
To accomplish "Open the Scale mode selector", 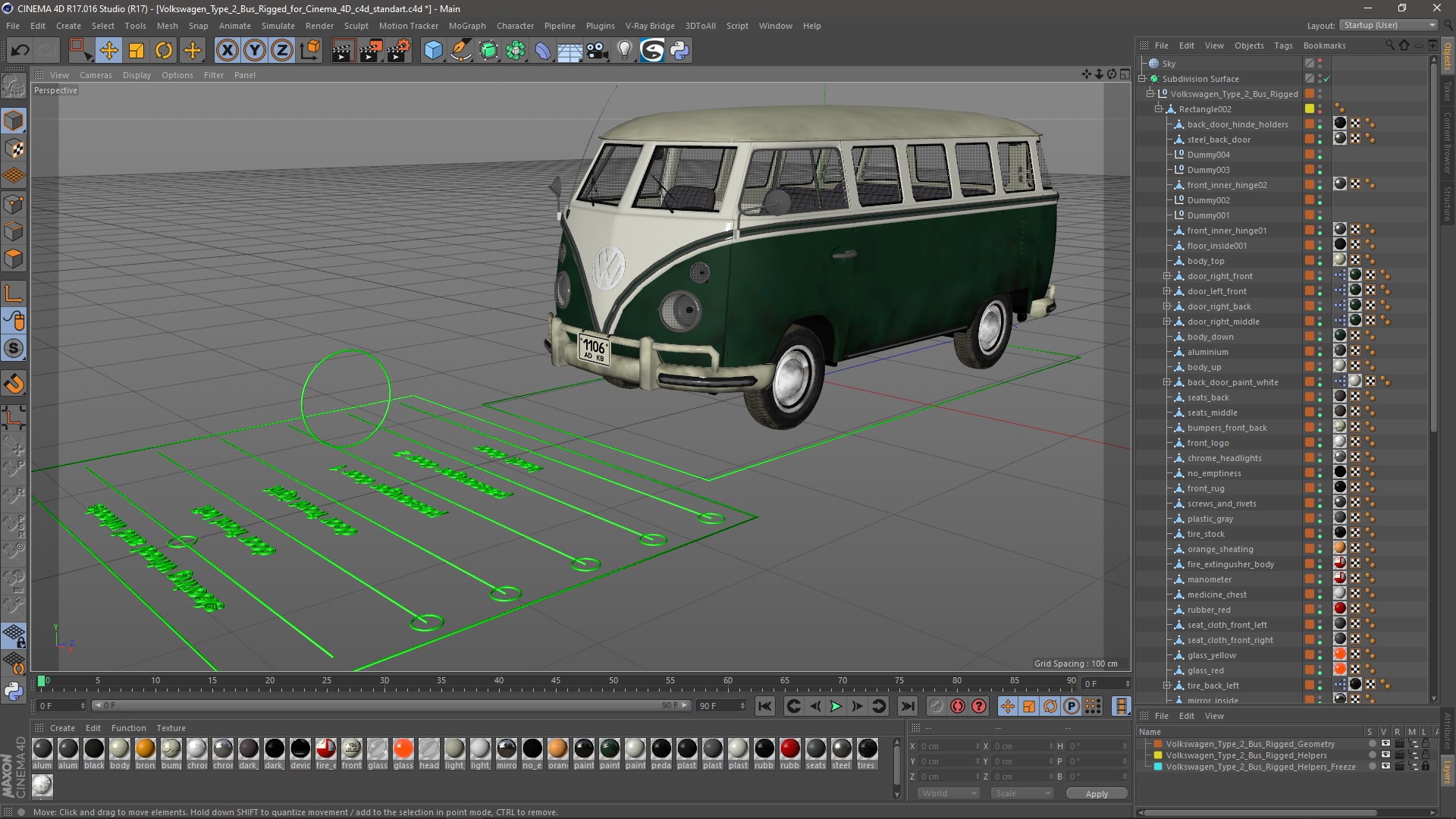I will tap(1021, 793).
